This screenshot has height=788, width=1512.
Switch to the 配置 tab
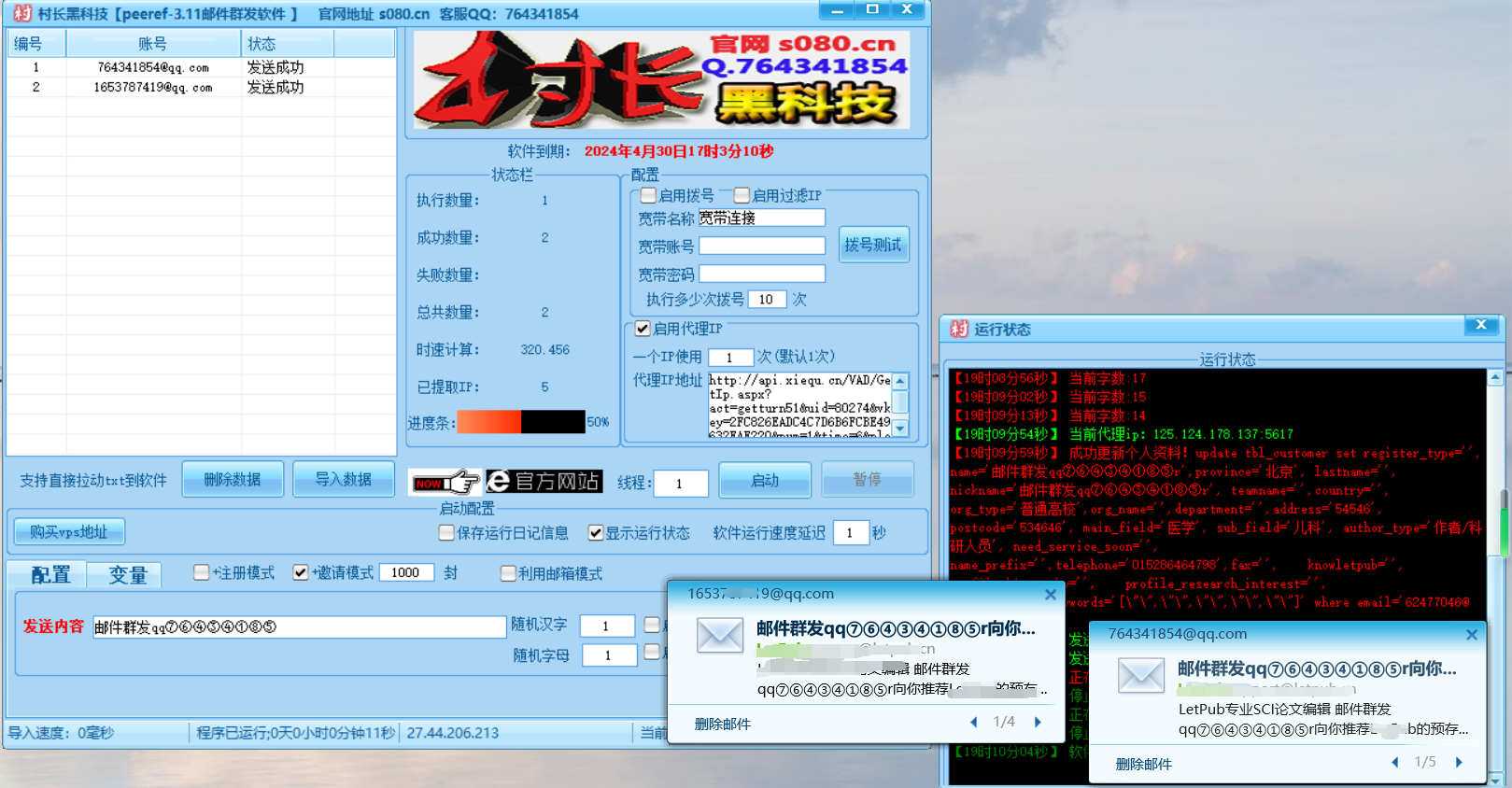[x=47, y=574]
